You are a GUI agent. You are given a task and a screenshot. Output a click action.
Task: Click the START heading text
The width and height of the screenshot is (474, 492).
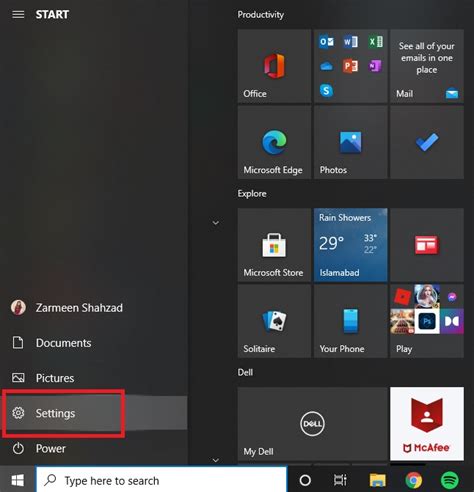[x=52, y=15]
